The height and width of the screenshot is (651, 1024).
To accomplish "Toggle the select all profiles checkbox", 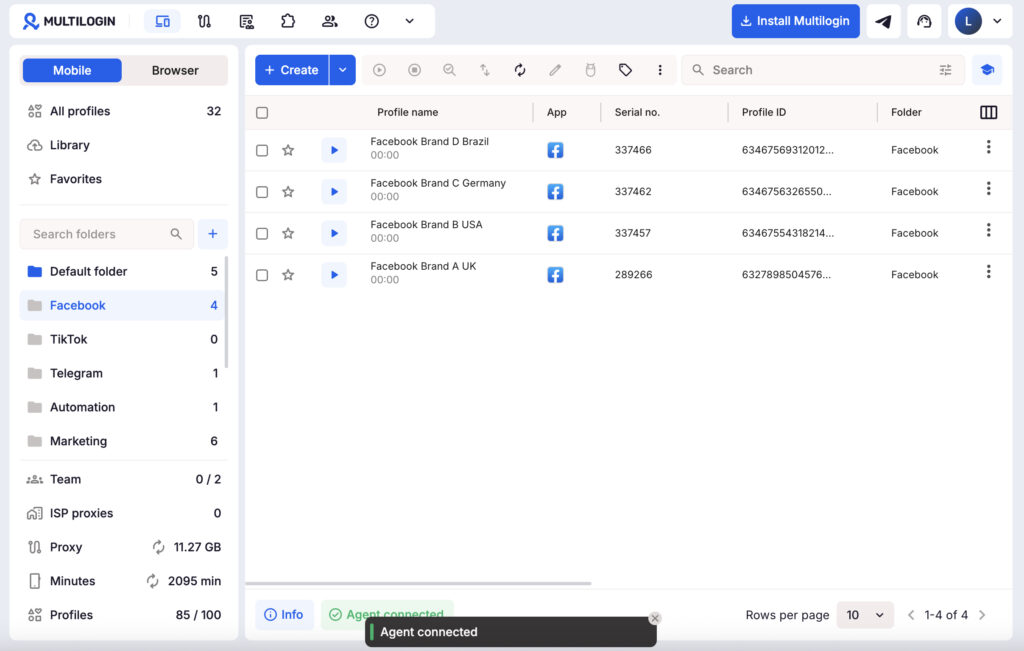I will click(262, 112).
